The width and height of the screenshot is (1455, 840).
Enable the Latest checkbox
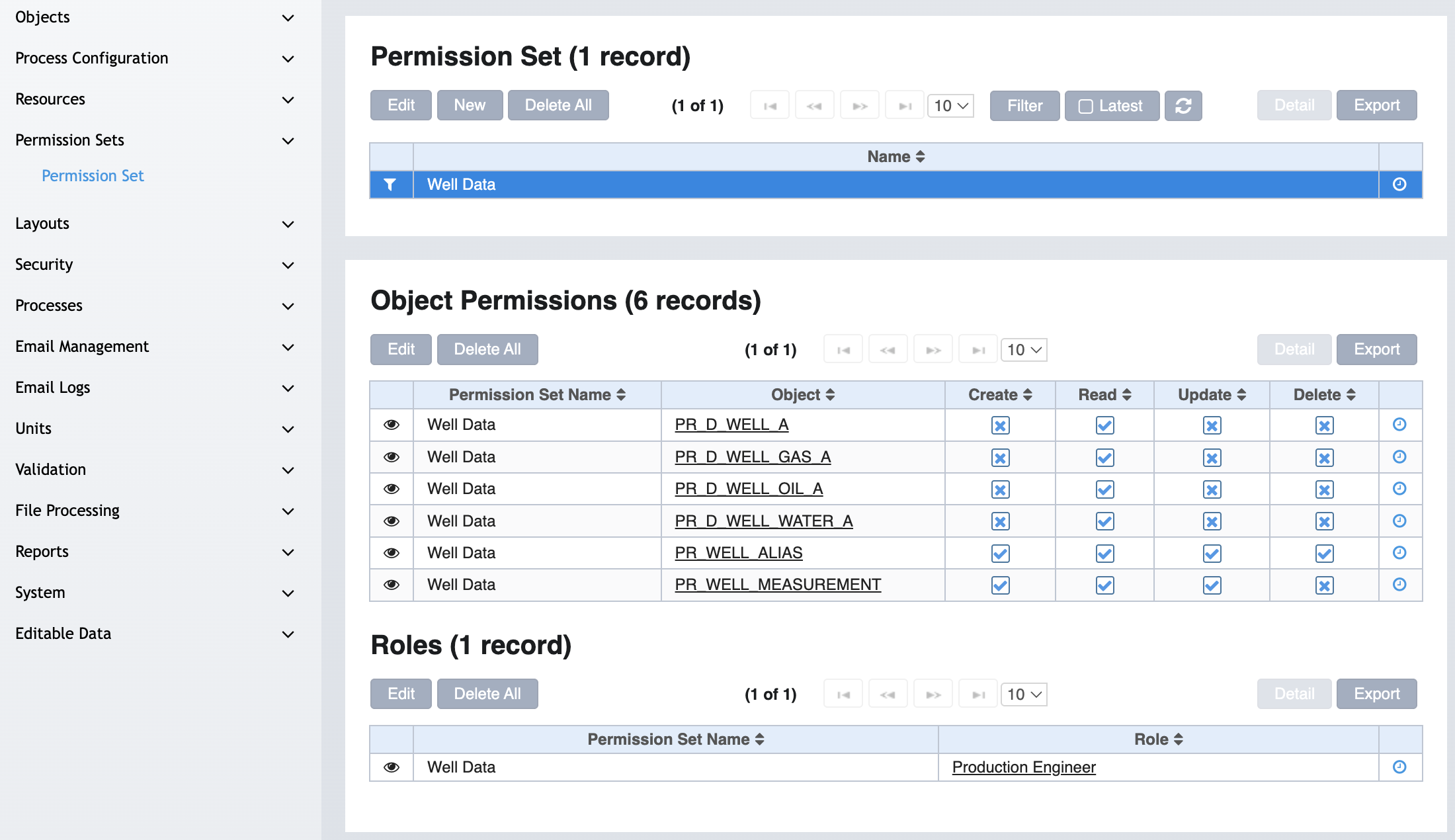pos(1085,106)
